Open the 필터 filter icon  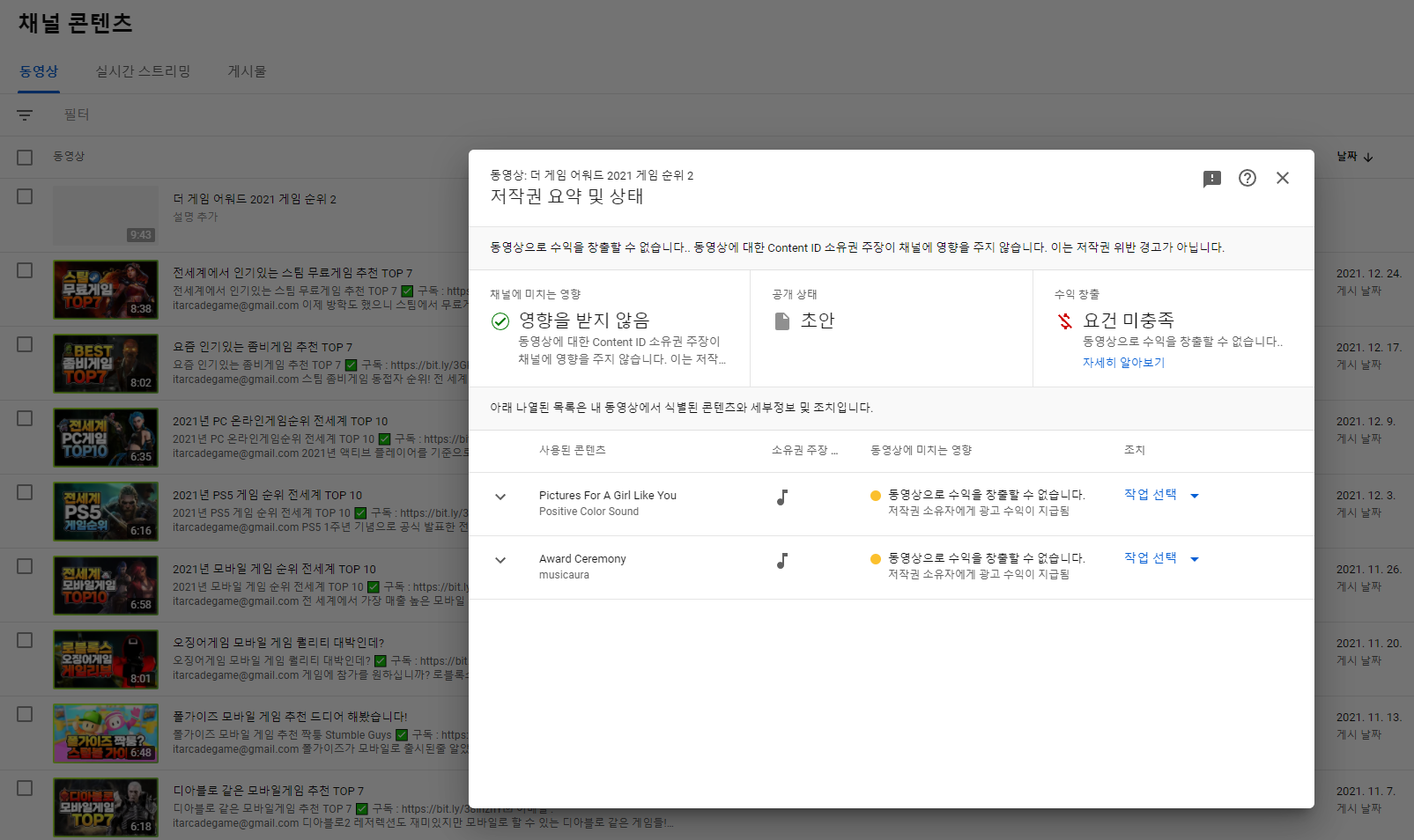click(x=24, y=114)
